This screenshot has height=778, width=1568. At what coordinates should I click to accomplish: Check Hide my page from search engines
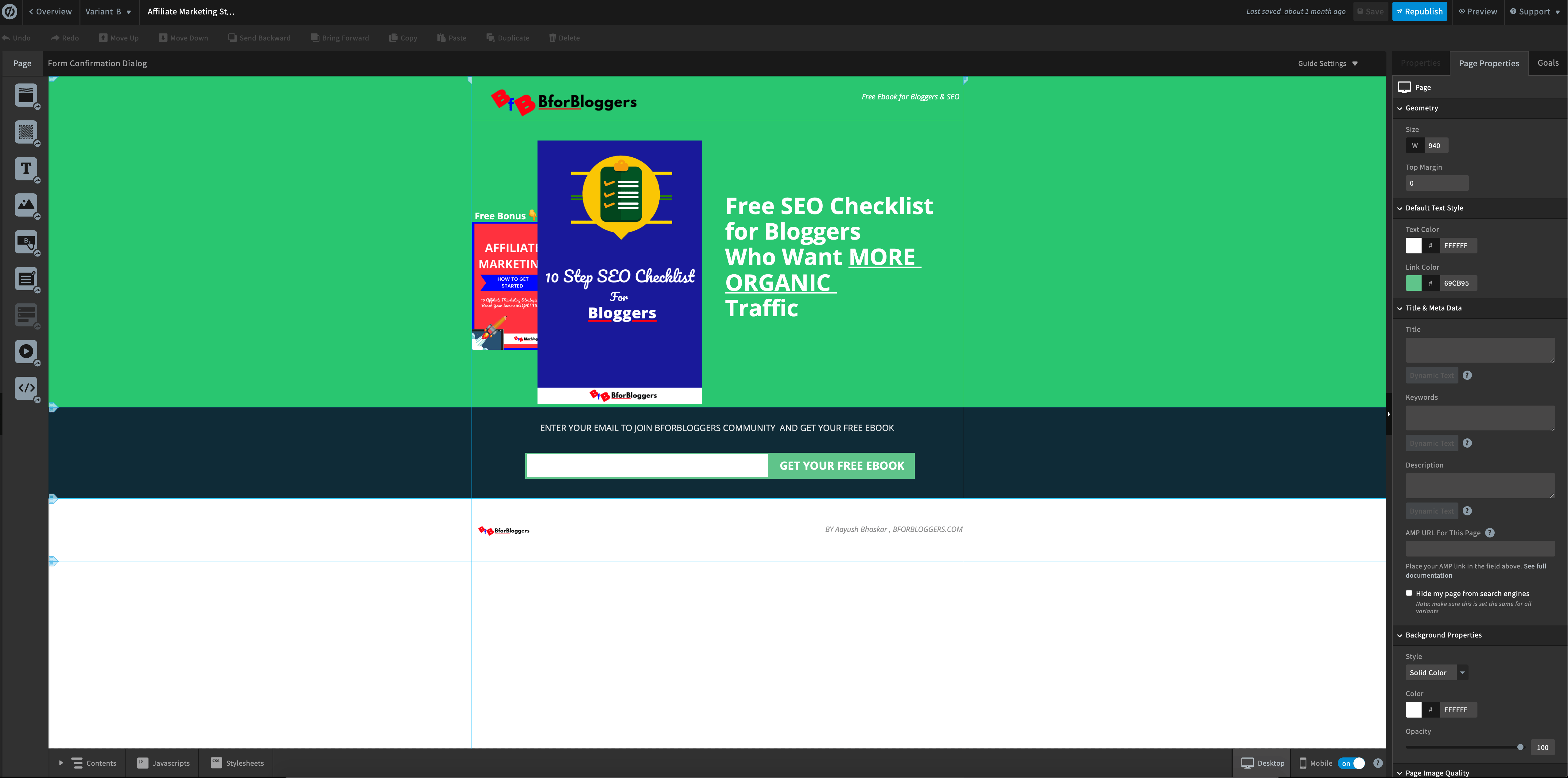1409,593
